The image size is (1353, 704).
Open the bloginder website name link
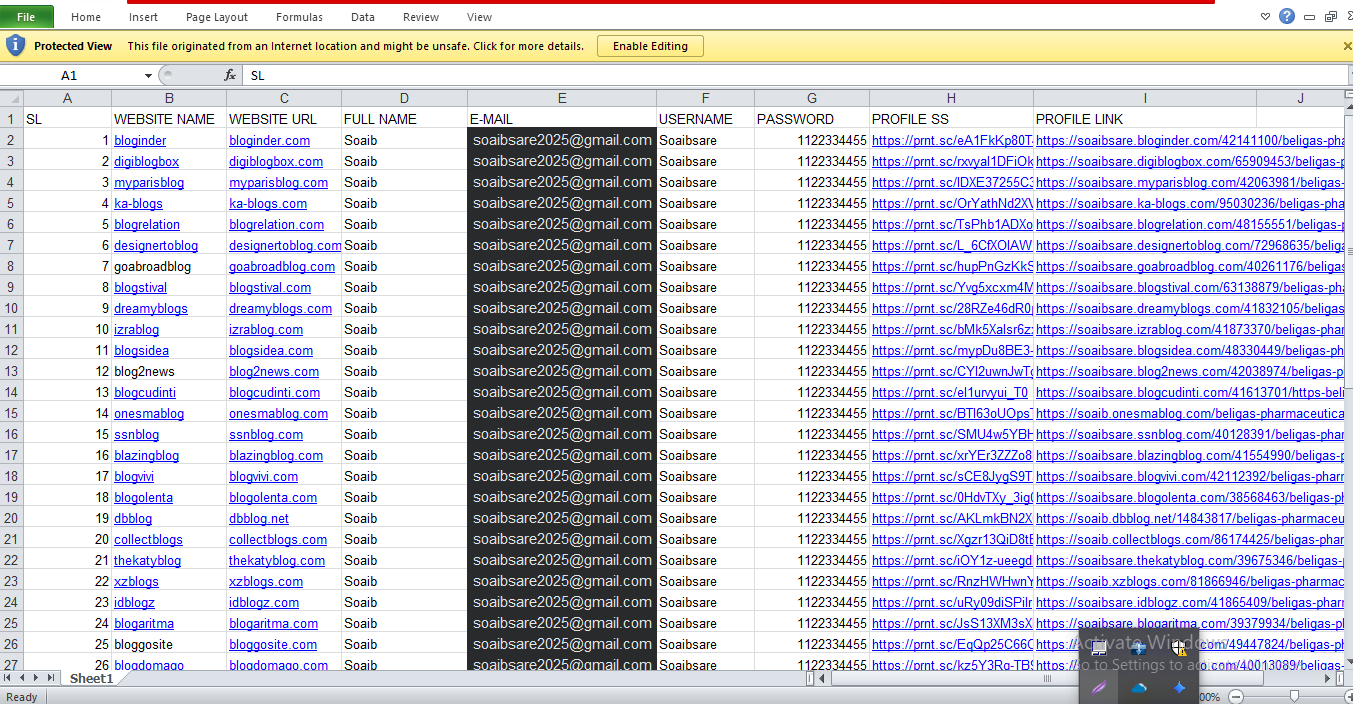140,141
